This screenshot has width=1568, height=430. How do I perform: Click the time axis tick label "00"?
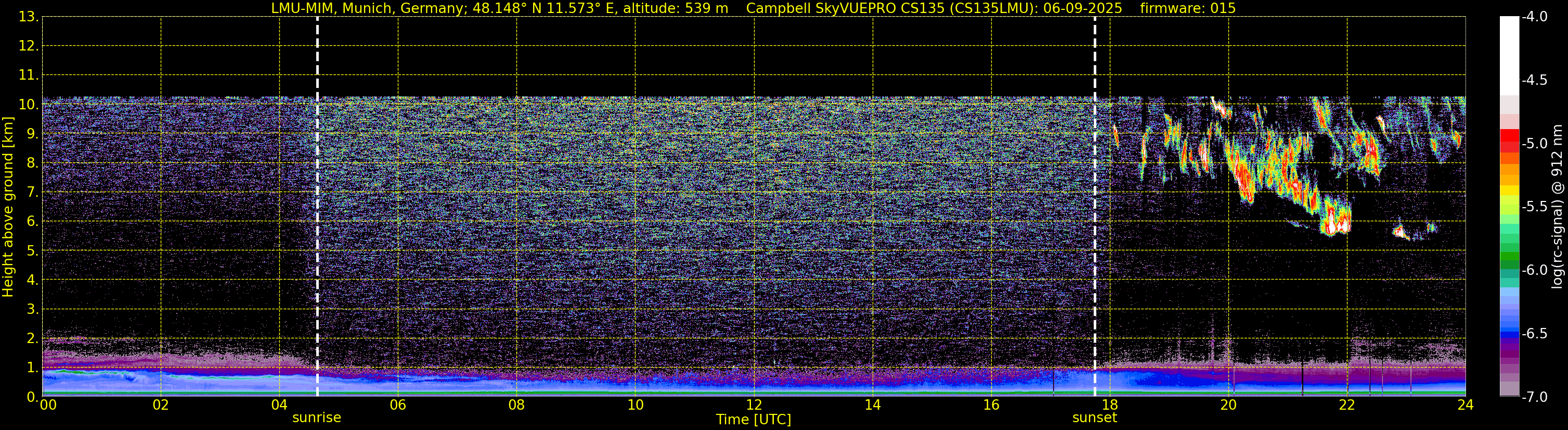point(48,404)
